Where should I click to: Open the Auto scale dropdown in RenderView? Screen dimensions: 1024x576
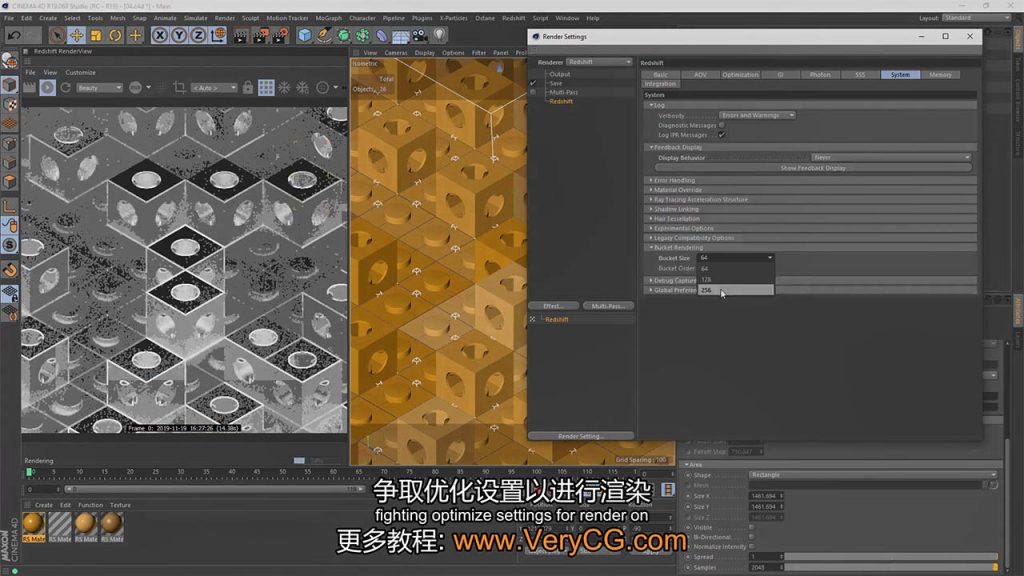214,88
